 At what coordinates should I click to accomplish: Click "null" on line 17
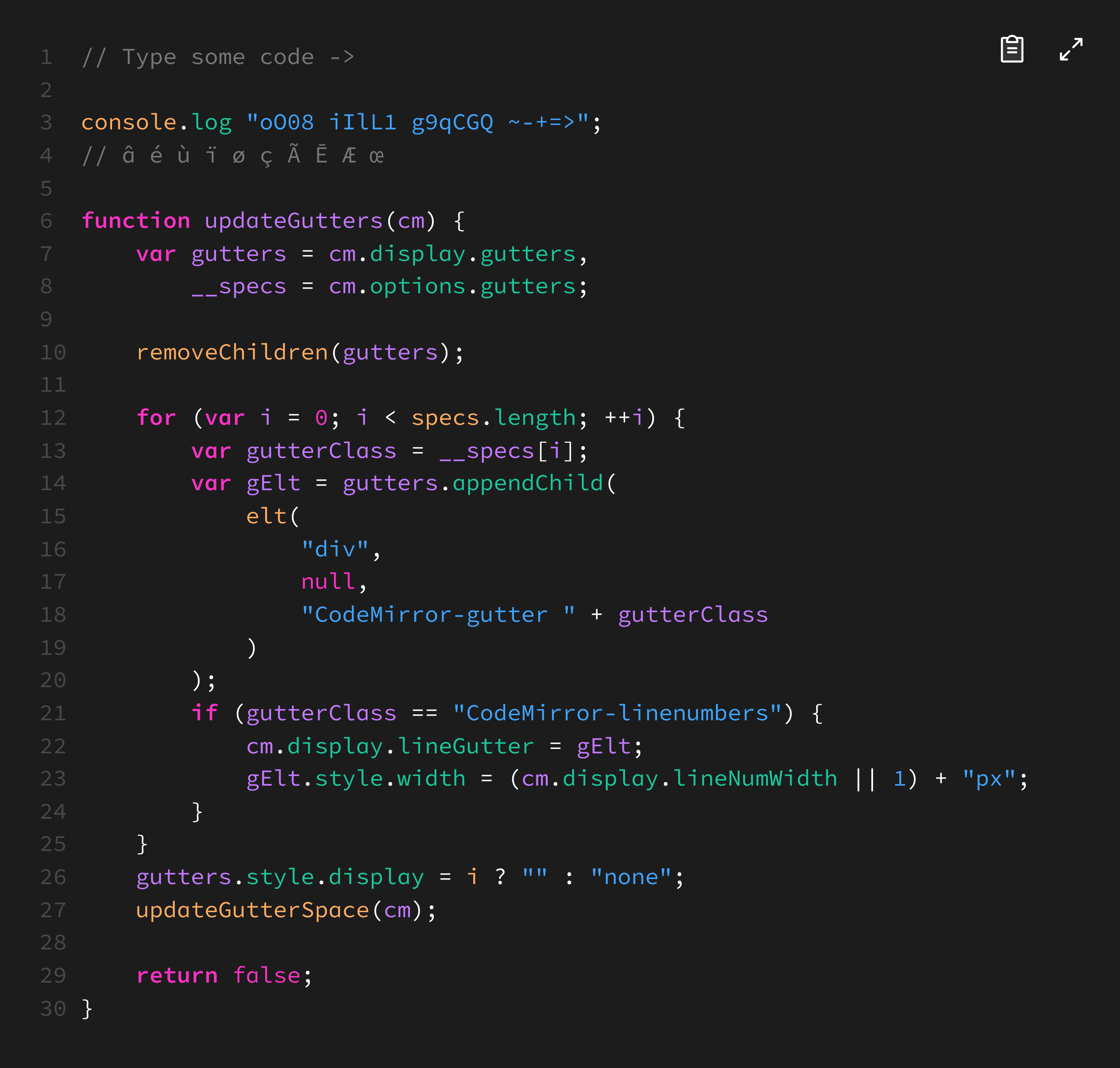pyautogui.click(x=328, y=581)
